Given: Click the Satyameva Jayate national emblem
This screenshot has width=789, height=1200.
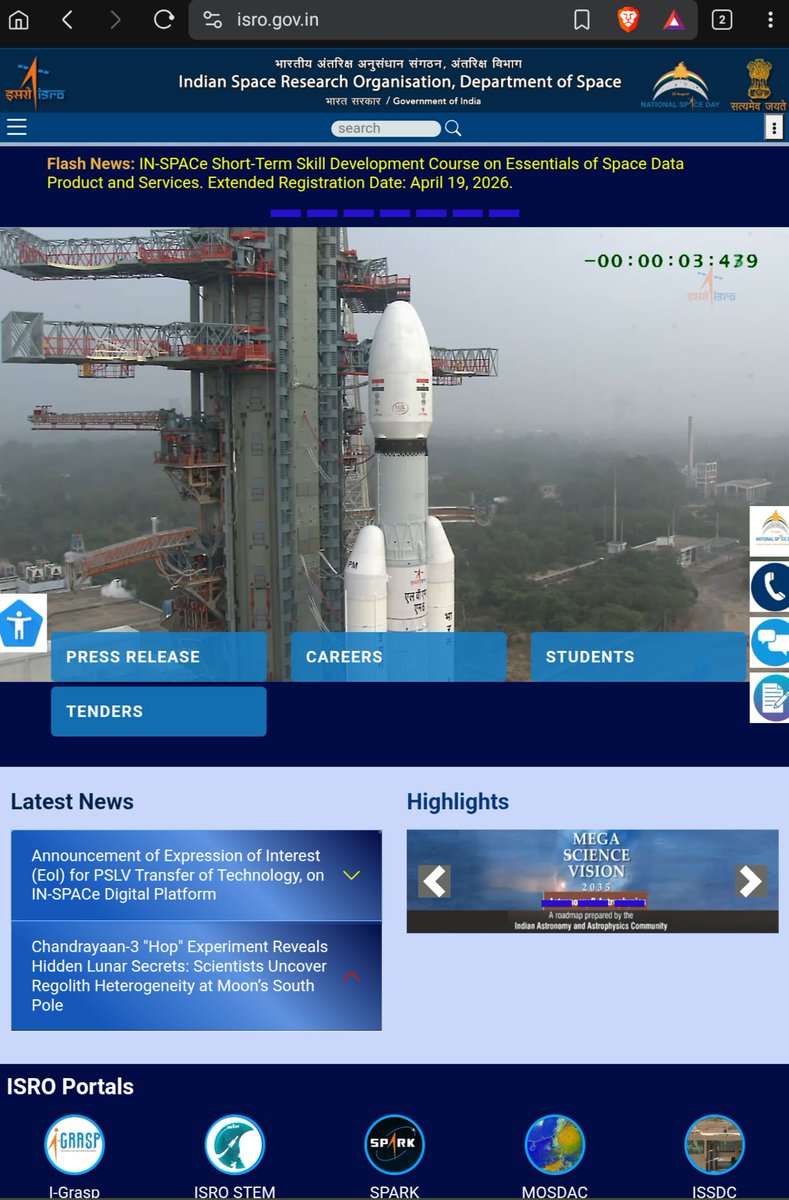Looking at the screenshot, I should pos(758,84).
